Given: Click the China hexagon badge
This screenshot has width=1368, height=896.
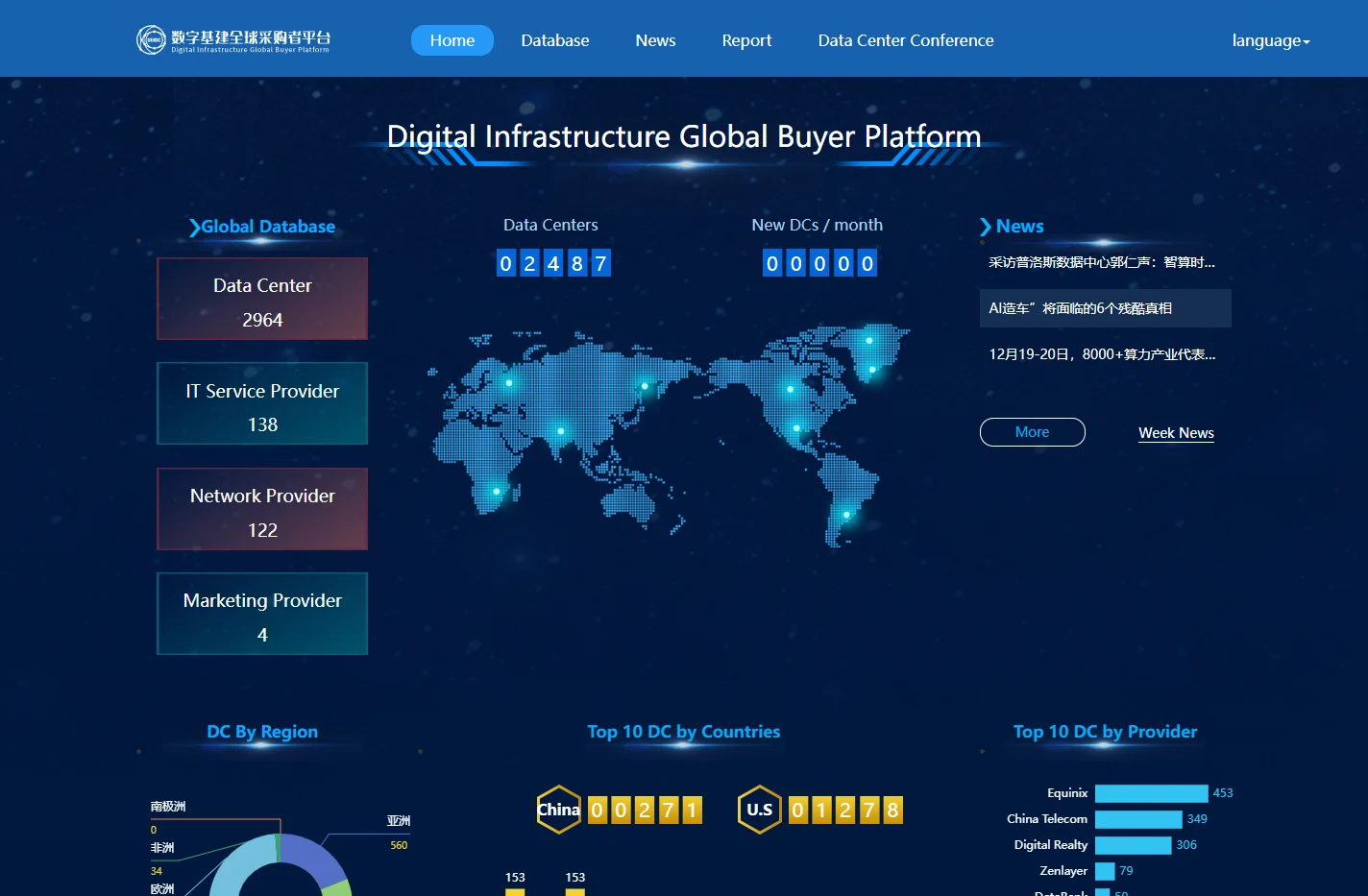Looking at the screenshot, I should pyautogui.click(x=558, y=810).
